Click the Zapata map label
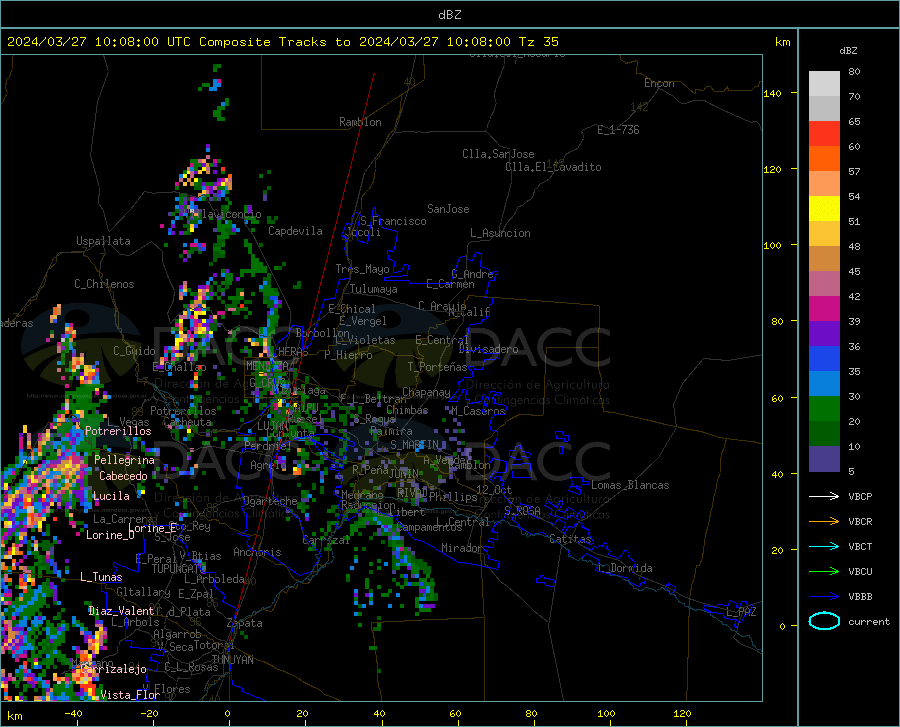Image resolution: width=900 pixels, height=727 pixels. 245,623
